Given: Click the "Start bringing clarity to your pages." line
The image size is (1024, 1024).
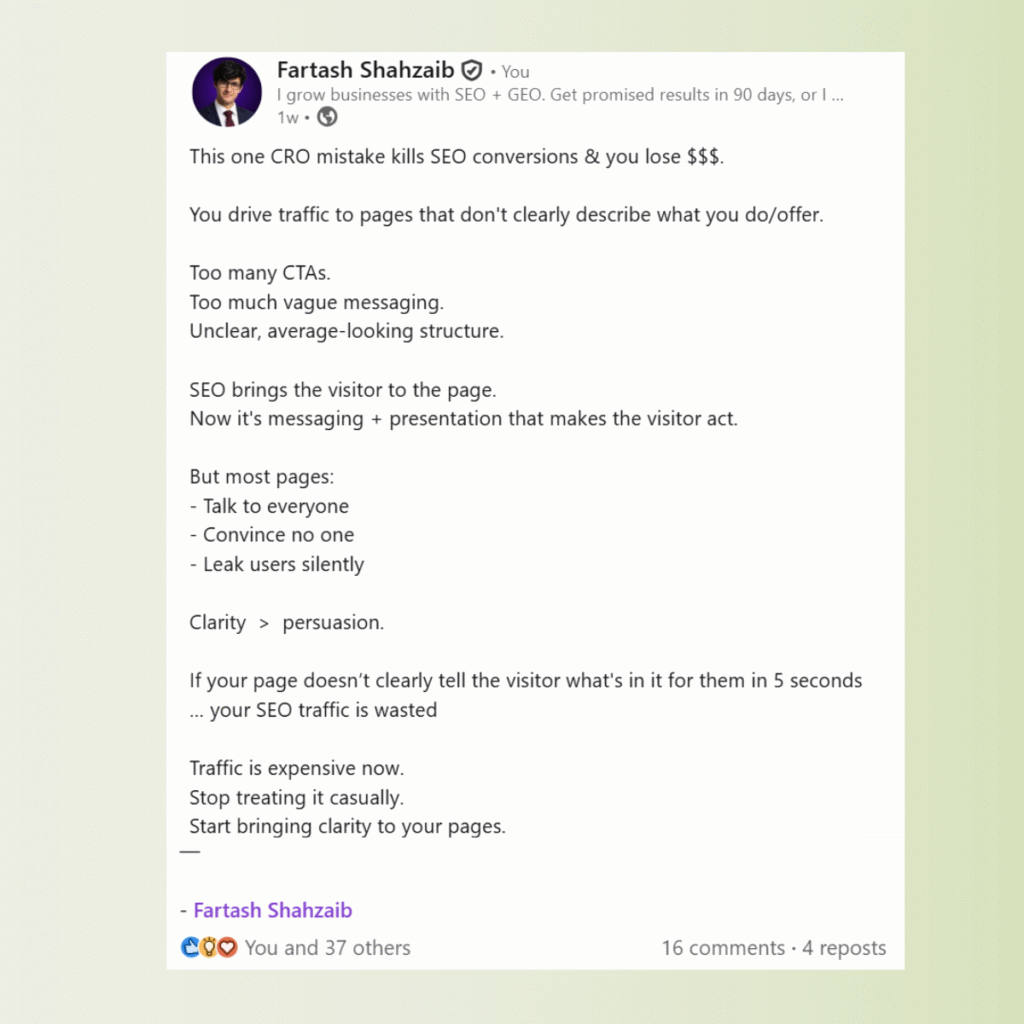Looking at the screenshot, I should (348, 827).
